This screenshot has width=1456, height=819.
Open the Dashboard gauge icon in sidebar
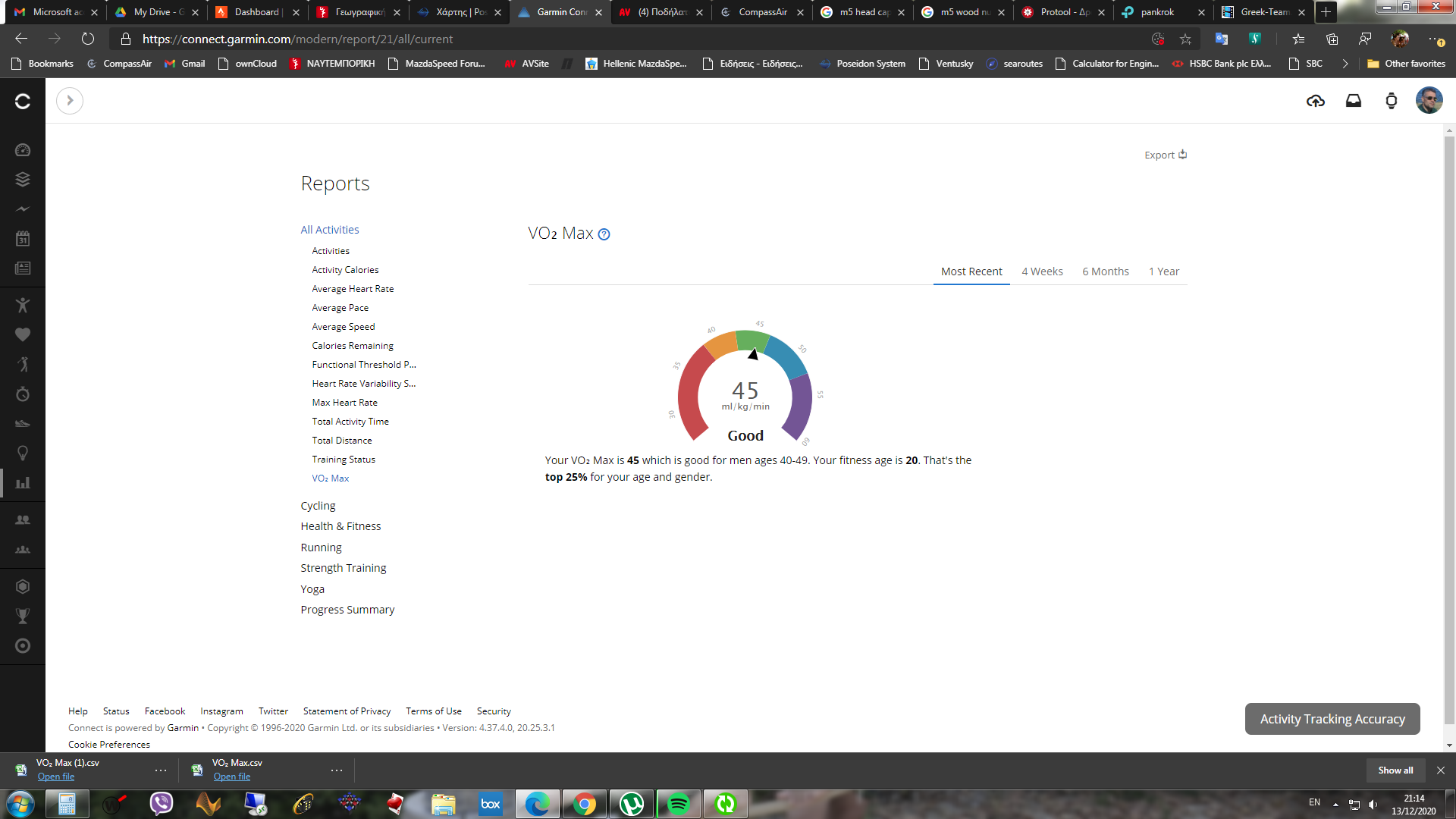23,150
